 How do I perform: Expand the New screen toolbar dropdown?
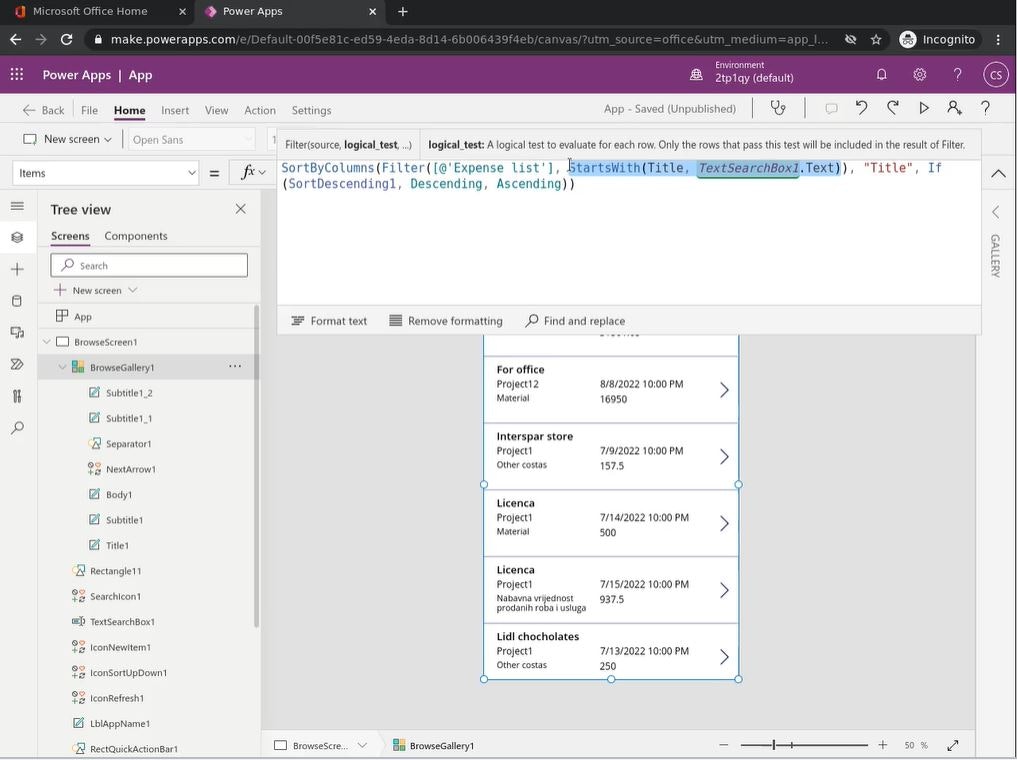[108, 139]
